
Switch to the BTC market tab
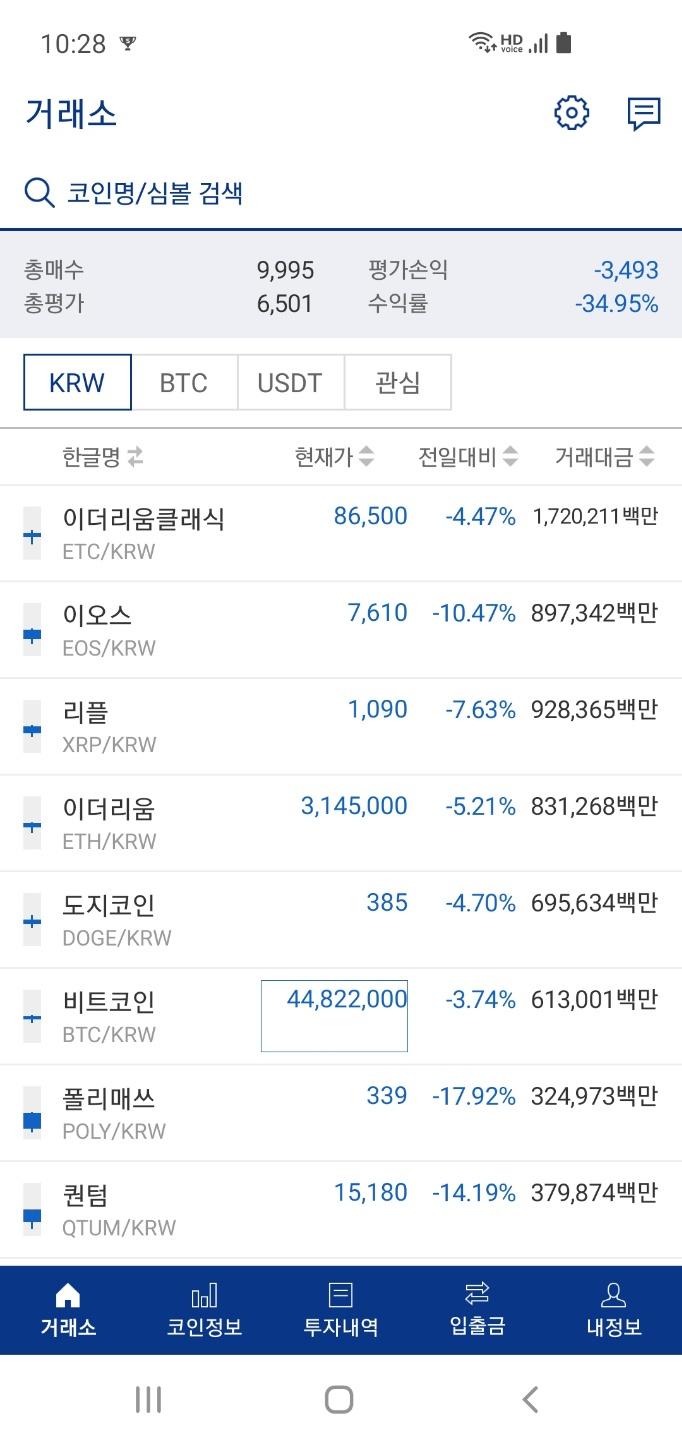(x=184, y=382)
